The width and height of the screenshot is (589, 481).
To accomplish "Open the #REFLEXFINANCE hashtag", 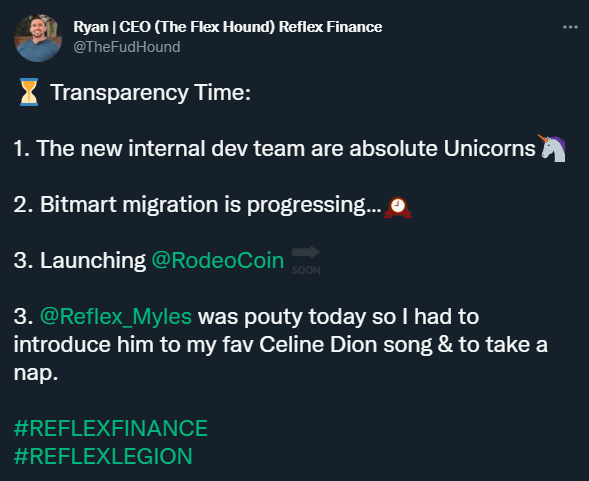I will [x=111, y=428].
